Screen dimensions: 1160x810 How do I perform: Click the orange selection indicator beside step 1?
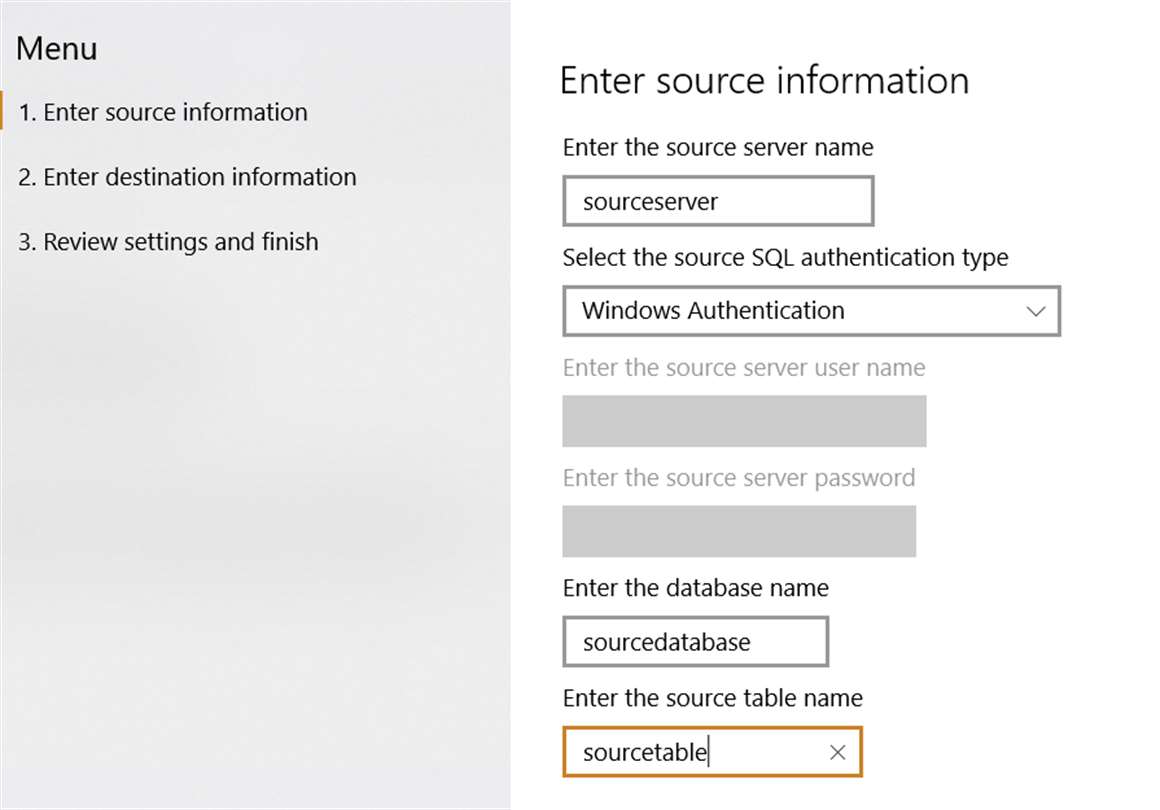click(x=2, y=110)
